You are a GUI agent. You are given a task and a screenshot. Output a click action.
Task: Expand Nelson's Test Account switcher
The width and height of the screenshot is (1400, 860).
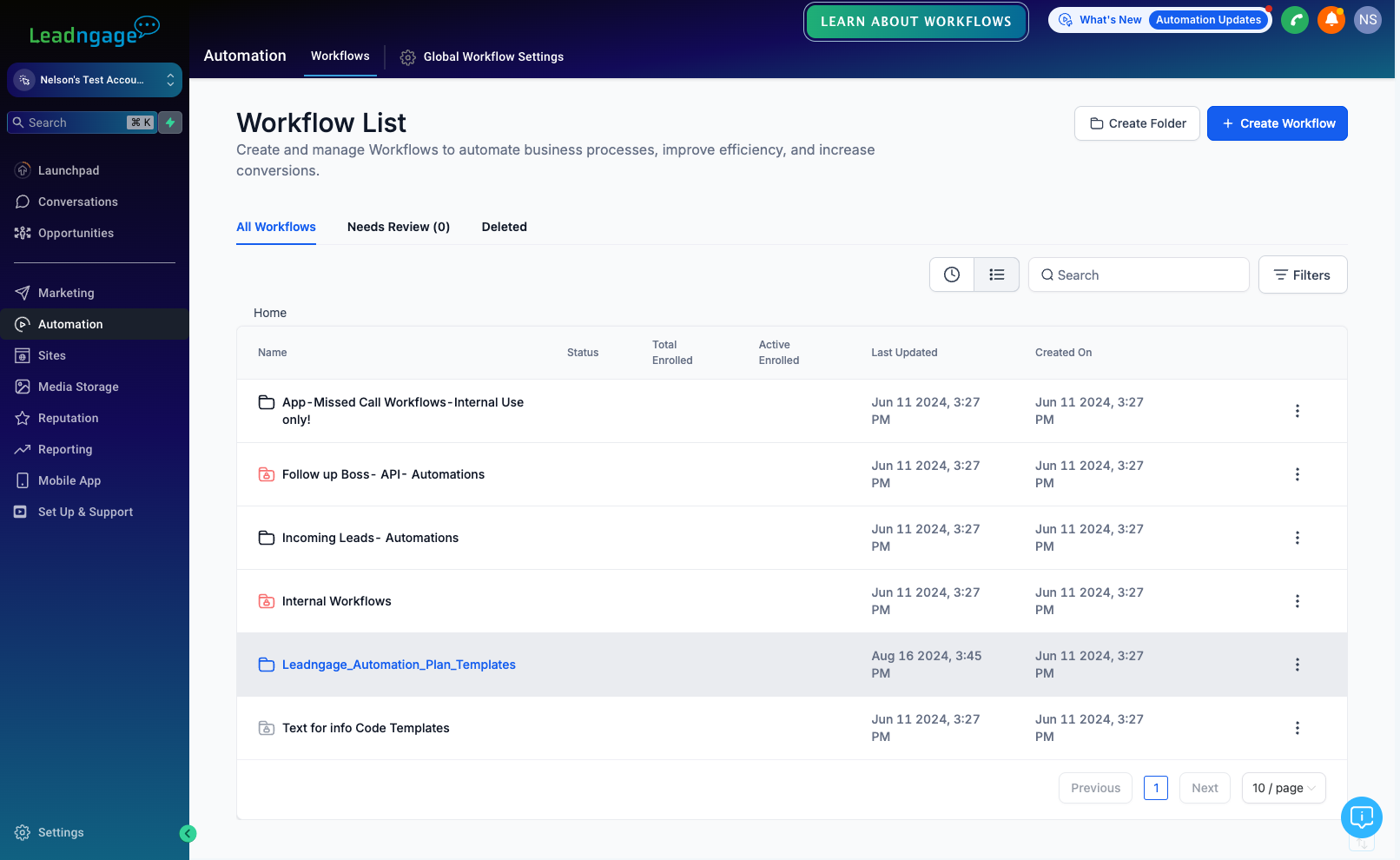point(95,80)
